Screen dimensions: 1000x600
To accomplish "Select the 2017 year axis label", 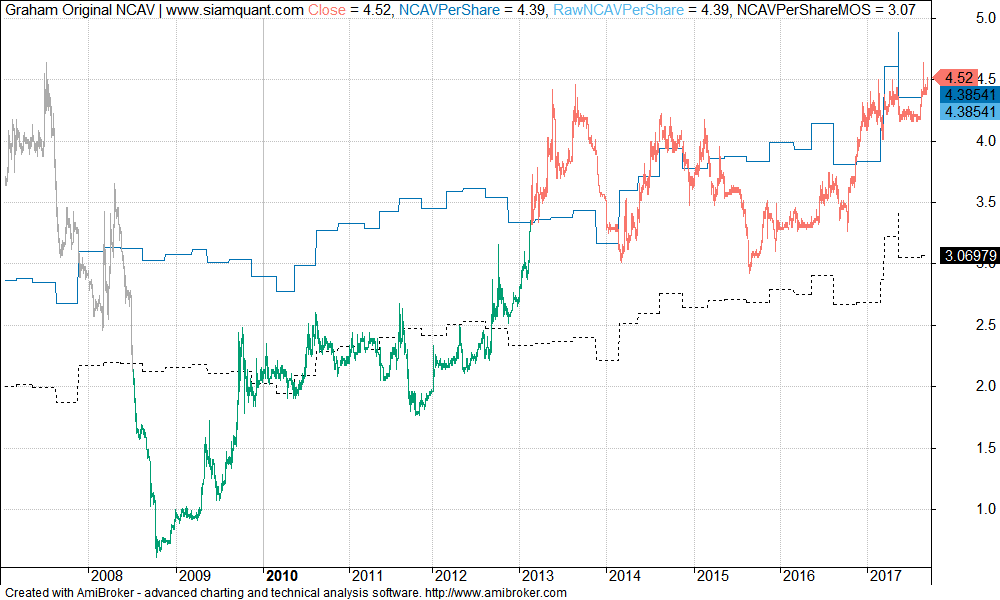I will (x=885, y=575).
